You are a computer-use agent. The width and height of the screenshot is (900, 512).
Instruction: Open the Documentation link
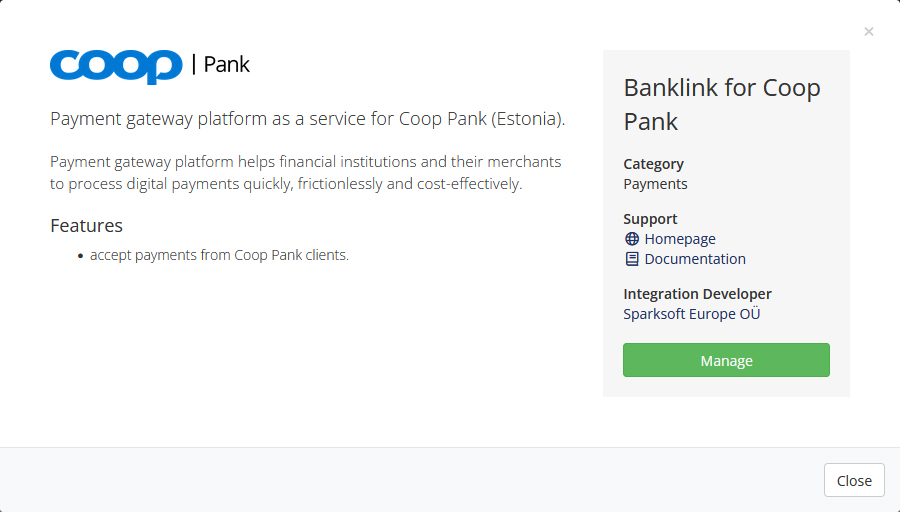pos(695,259)
